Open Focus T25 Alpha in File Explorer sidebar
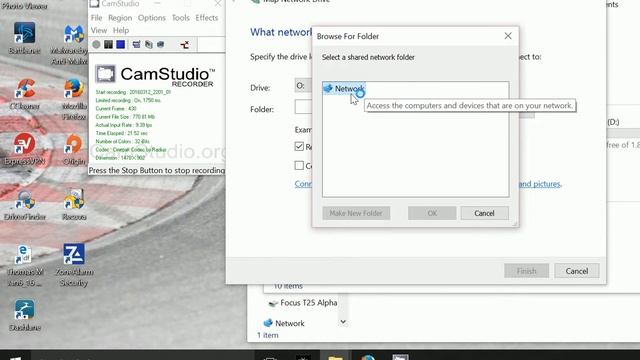 coord(302,303)
